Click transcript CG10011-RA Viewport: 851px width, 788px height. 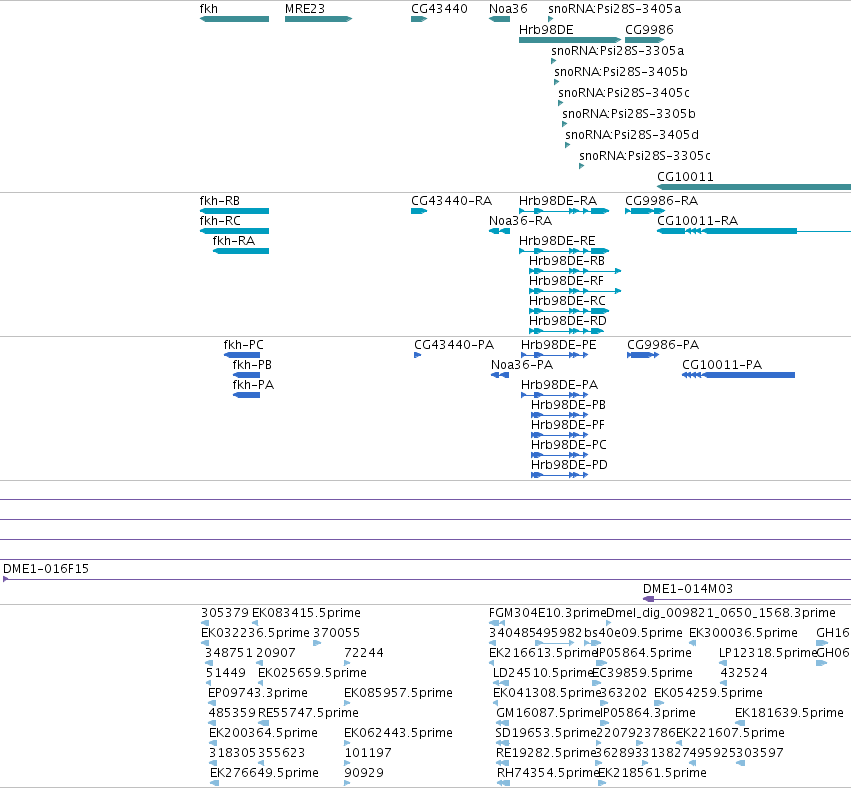[x=754, y=231]
